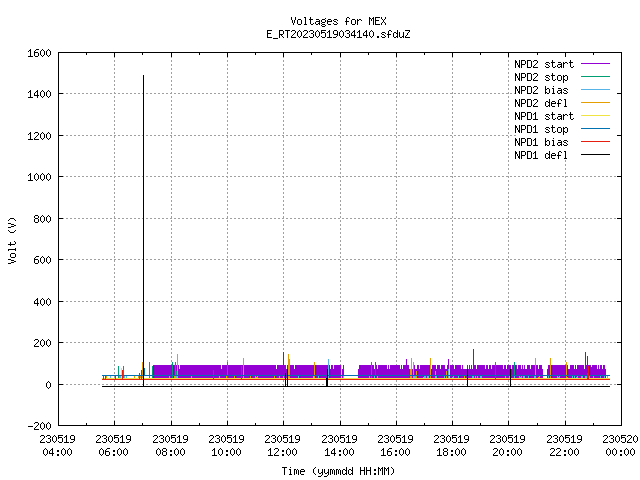Click the '230519 06:00' x-axis tick label
This screenshot has width=640, height=480.
114,445
